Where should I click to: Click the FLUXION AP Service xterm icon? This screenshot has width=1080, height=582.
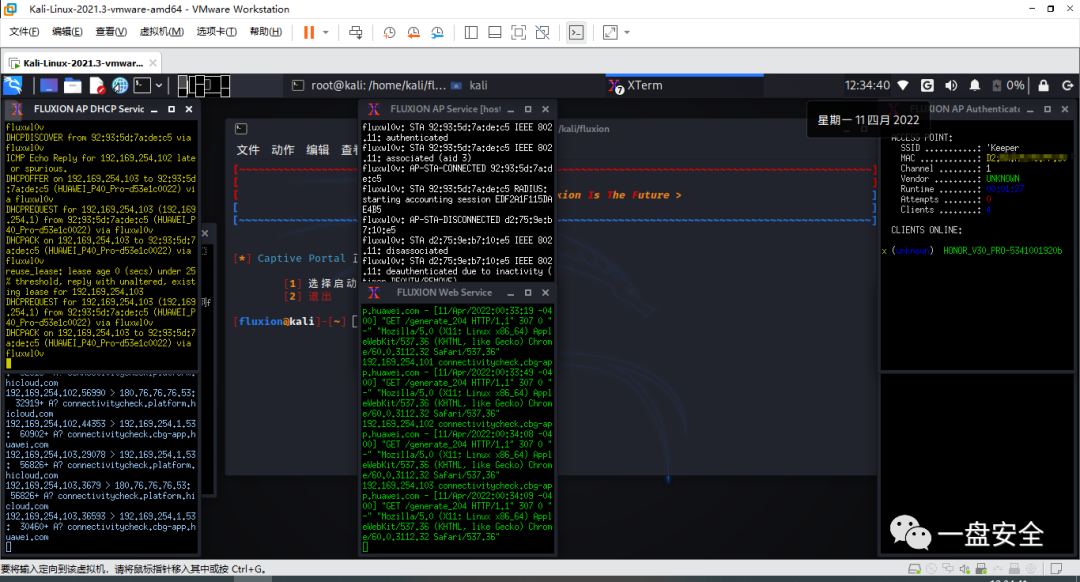coord(373,109)
